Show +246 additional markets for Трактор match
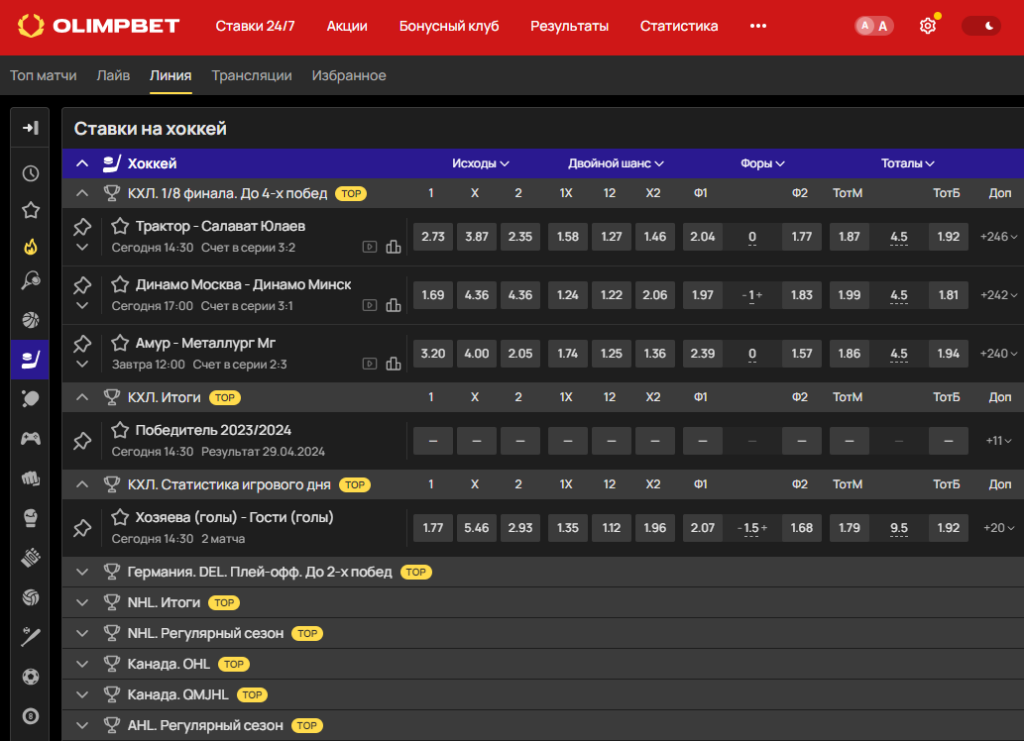Image resolution: width=1024 pixels, height=741 pixels. (x=999, y=236)
